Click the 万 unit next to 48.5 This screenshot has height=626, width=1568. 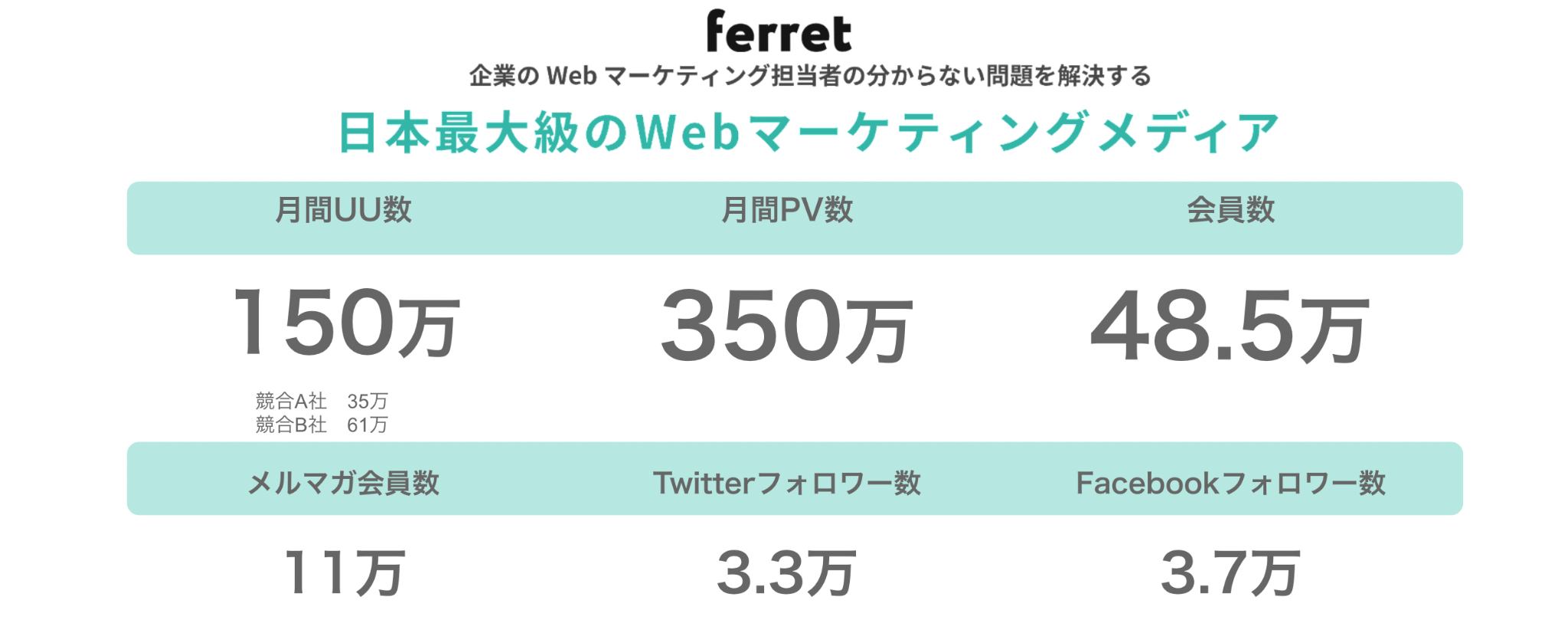[1336, 332]
